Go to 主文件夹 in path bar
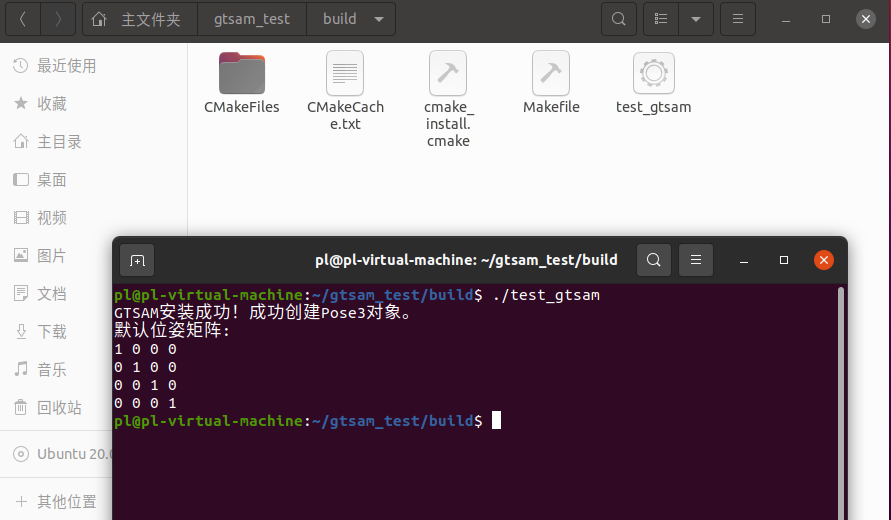The image size is (891, 520). pos(140,19)
